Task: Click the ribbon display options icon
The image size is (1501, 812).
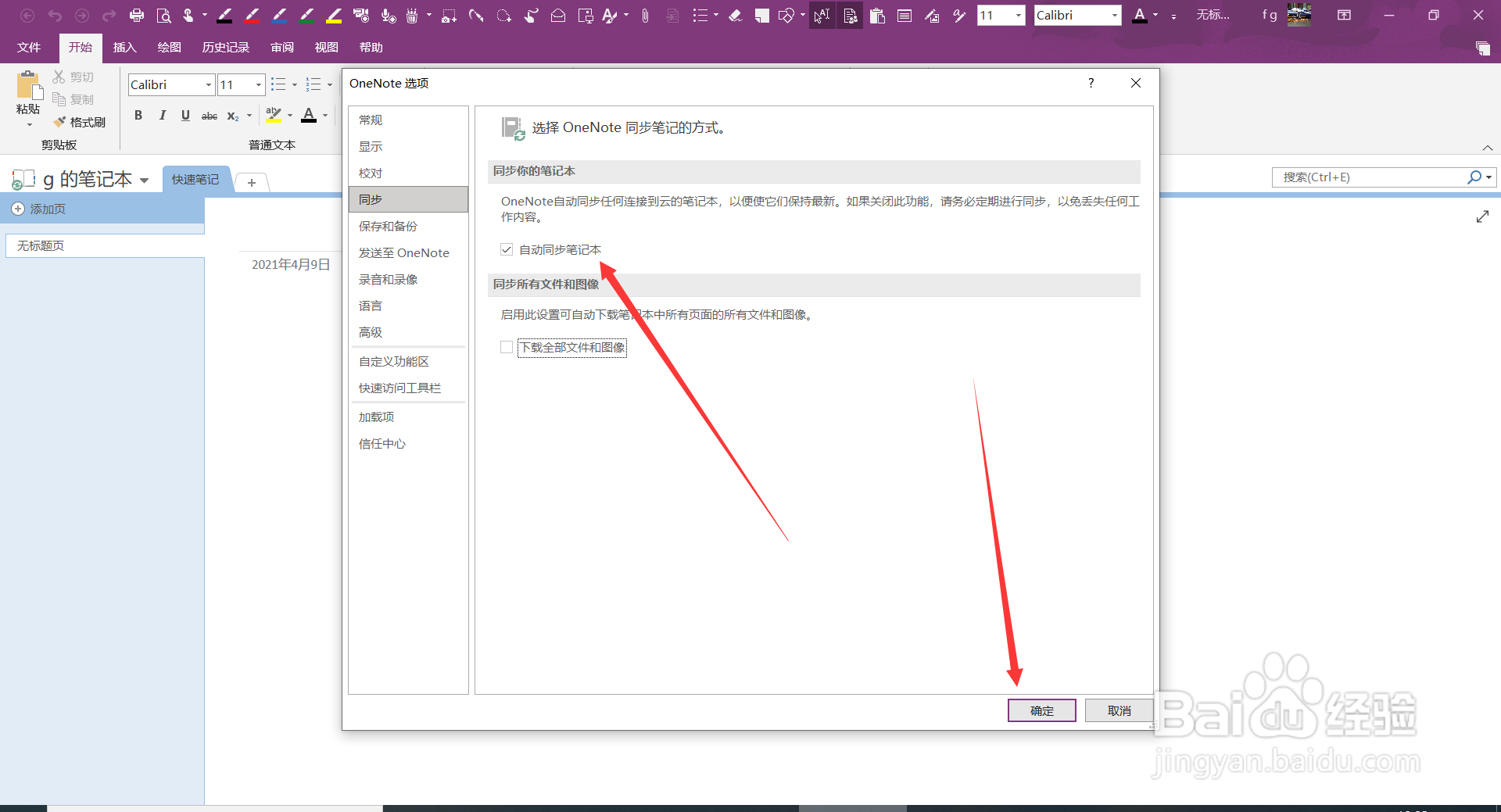Action: tap(1344, 15)
